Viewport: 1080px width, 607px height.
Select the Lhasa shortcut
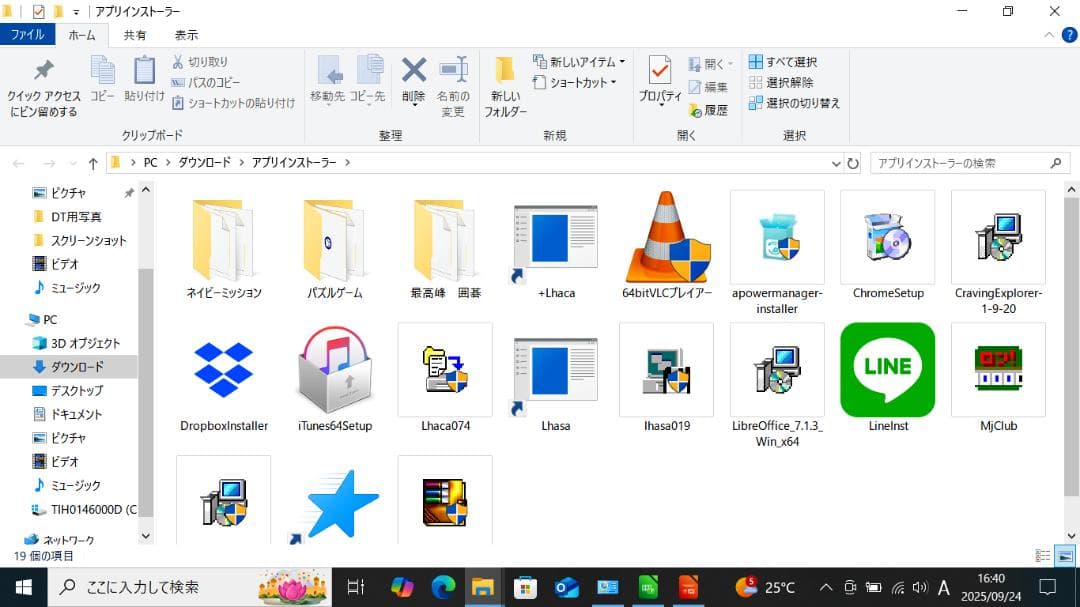(x=556, y=378)
